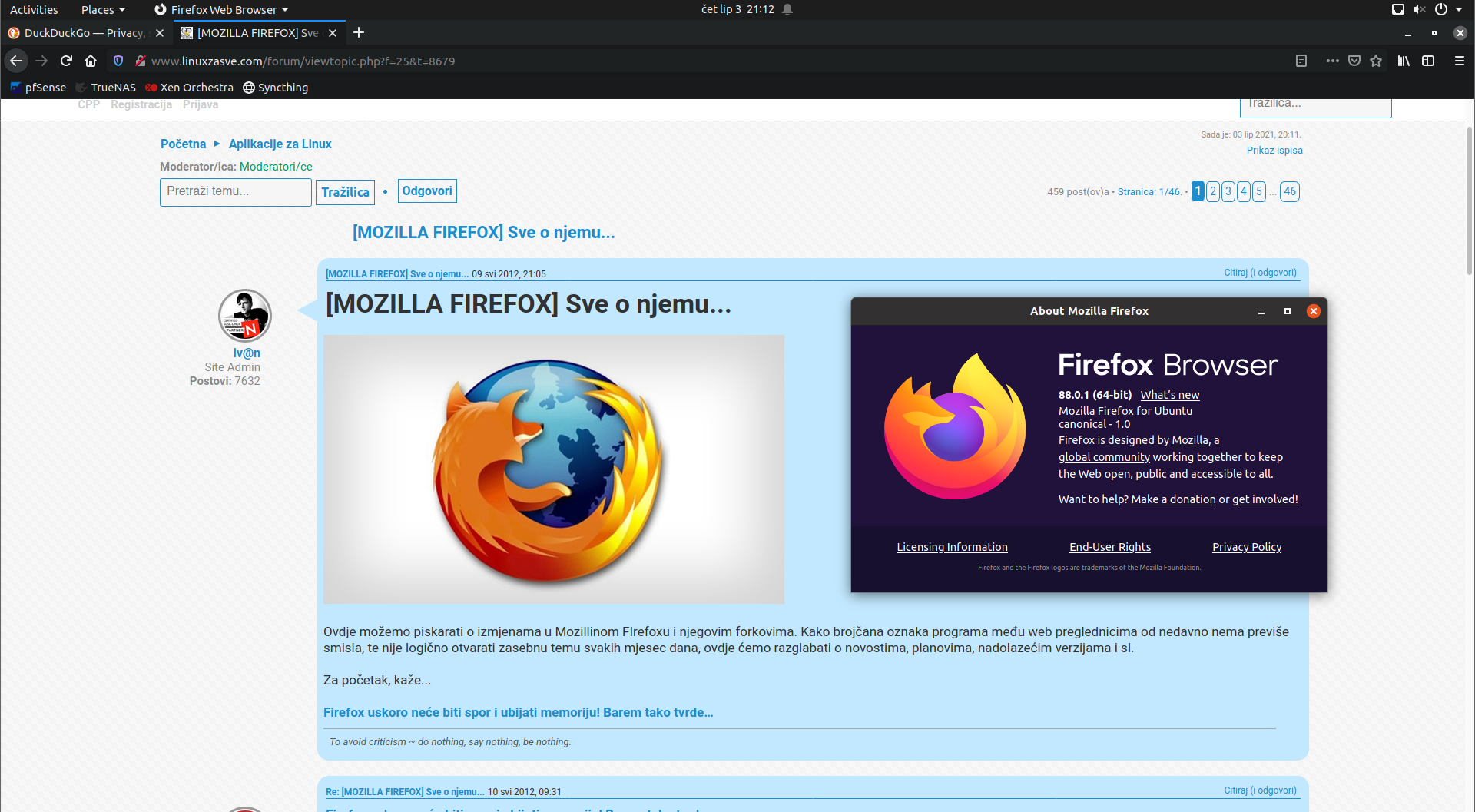Open the pfSense bookmark
Image resolution: width=1475 pixels, height=812 pixels.
(x=38, y=88)
